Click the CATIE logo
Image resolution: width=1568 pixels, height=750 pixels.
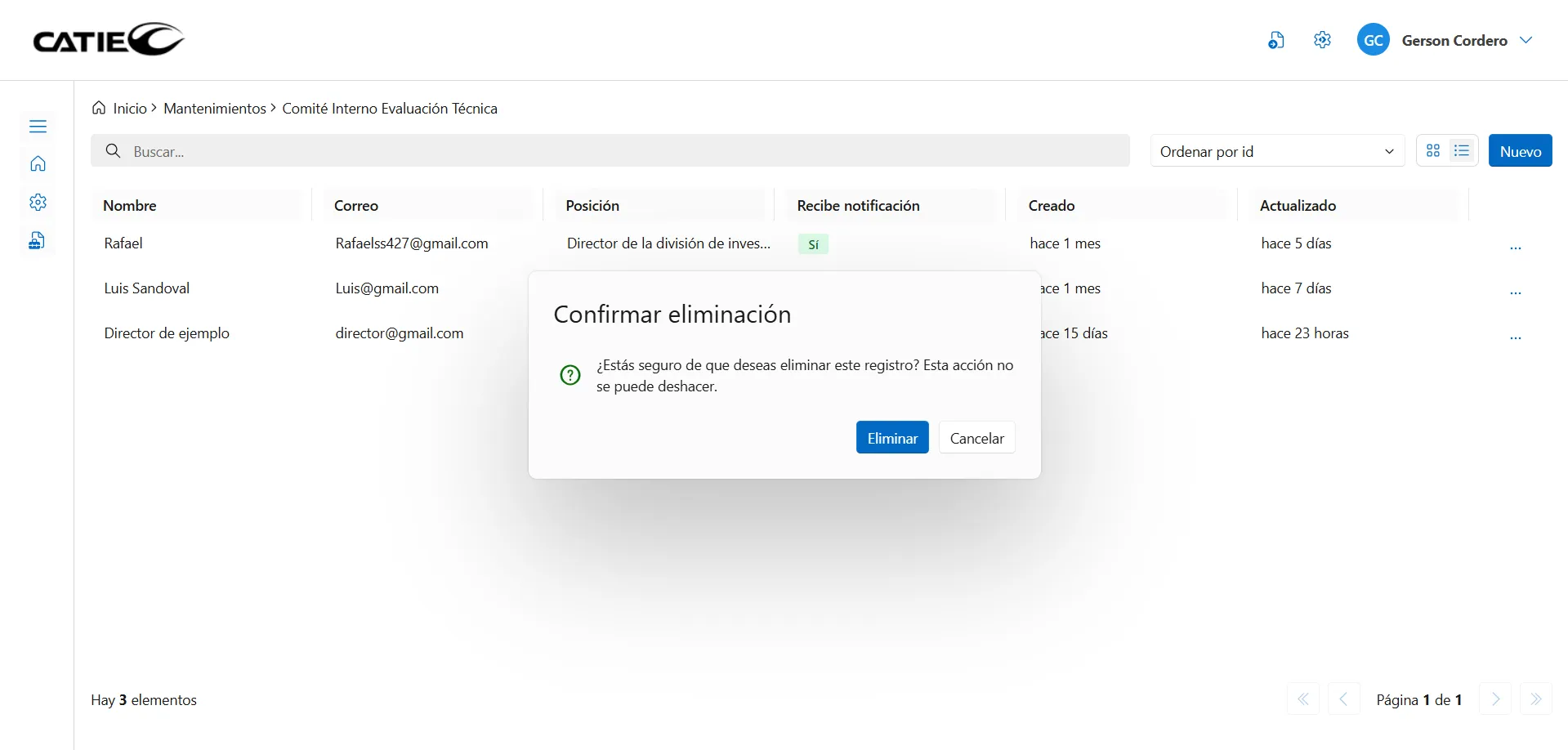(109, 39)
